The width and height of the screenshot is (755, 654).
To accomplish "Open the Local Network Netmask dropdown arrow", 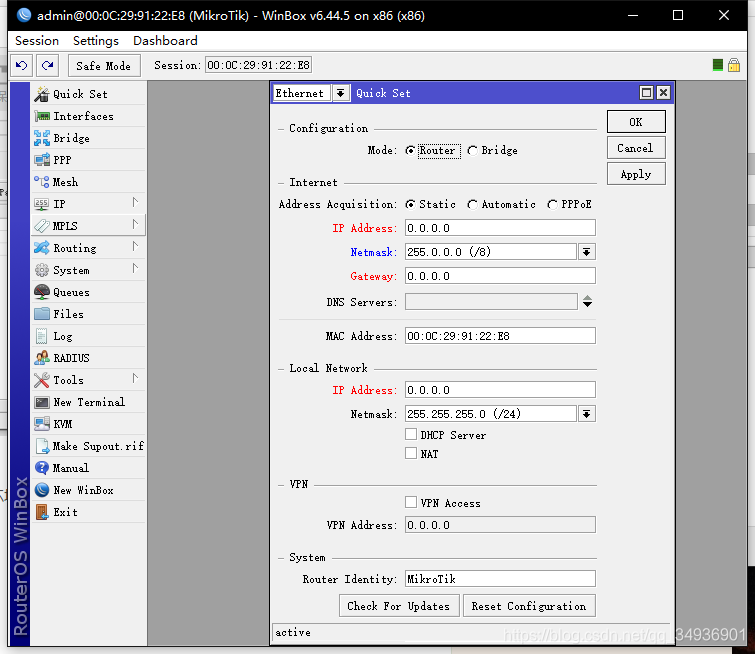I will (x=586, y=414).
